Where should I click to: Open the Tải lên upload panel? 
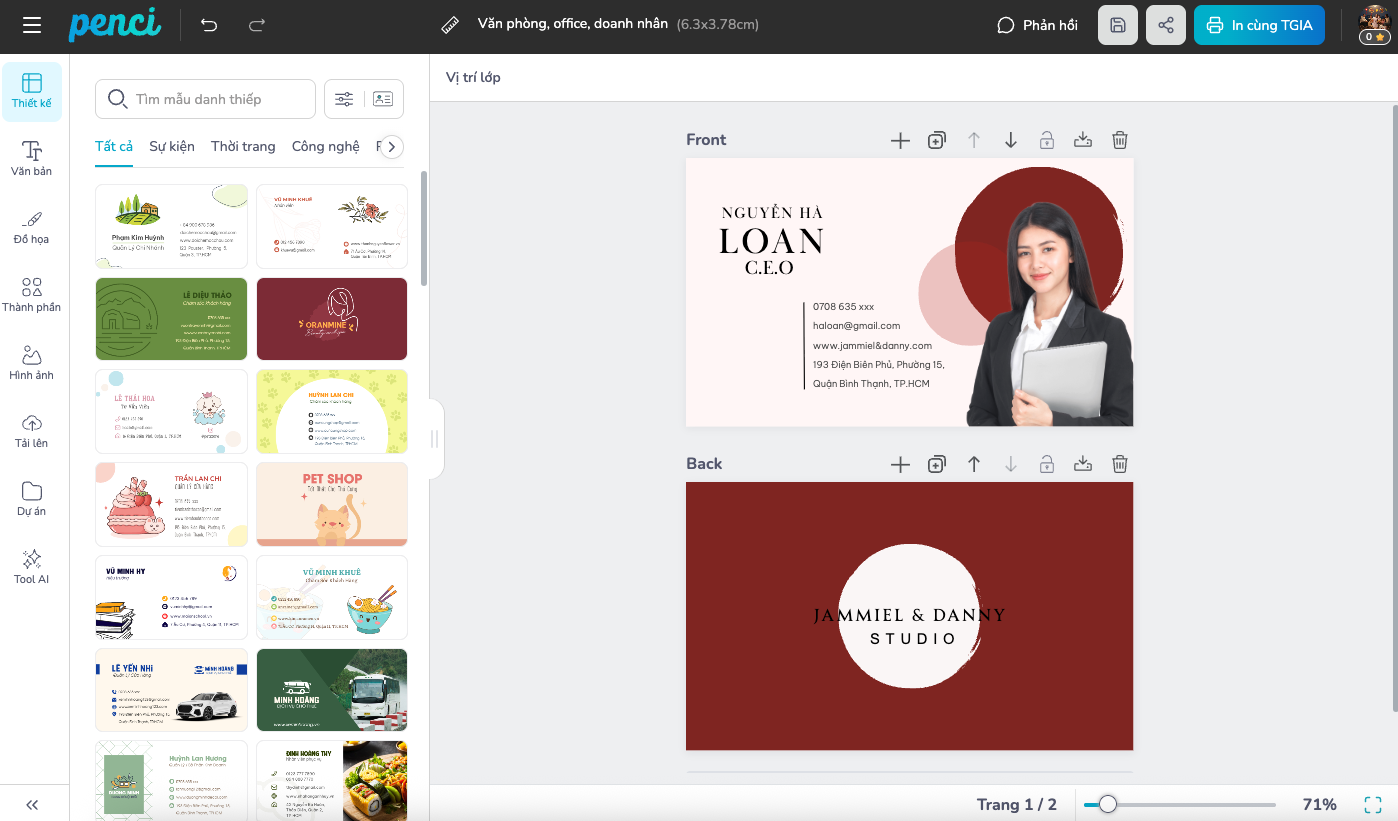click(32, 430)
